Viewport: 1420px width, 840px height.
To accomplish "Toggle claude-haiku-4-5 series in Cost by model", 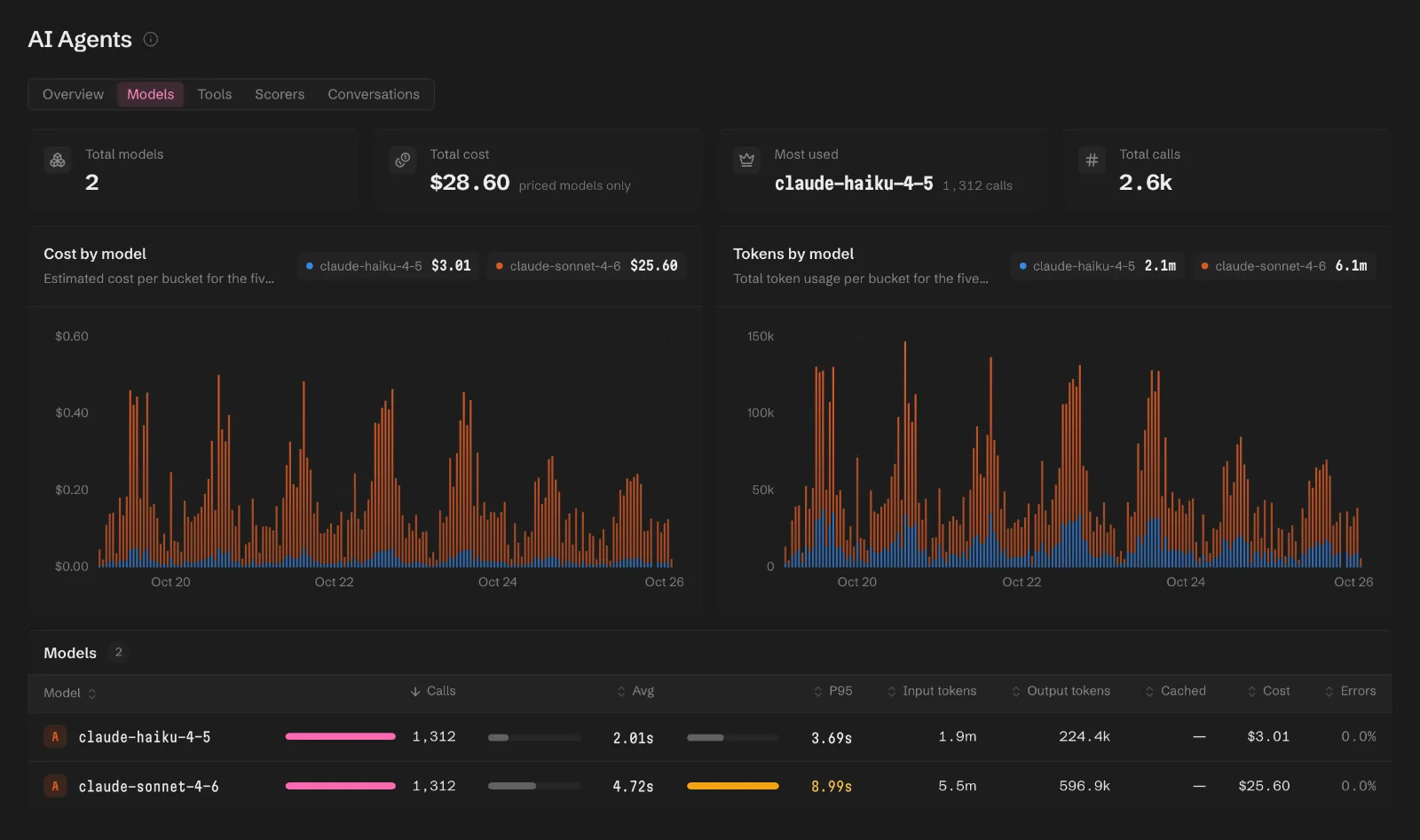I will tap(388, 266).
